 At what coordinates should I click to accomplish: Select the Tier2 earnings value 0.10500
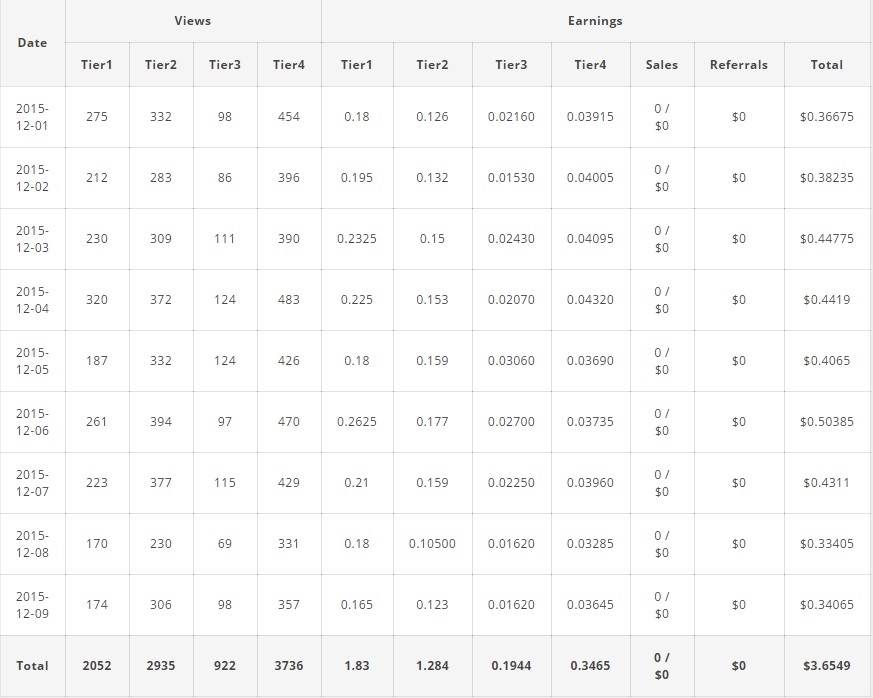[432, 544]
